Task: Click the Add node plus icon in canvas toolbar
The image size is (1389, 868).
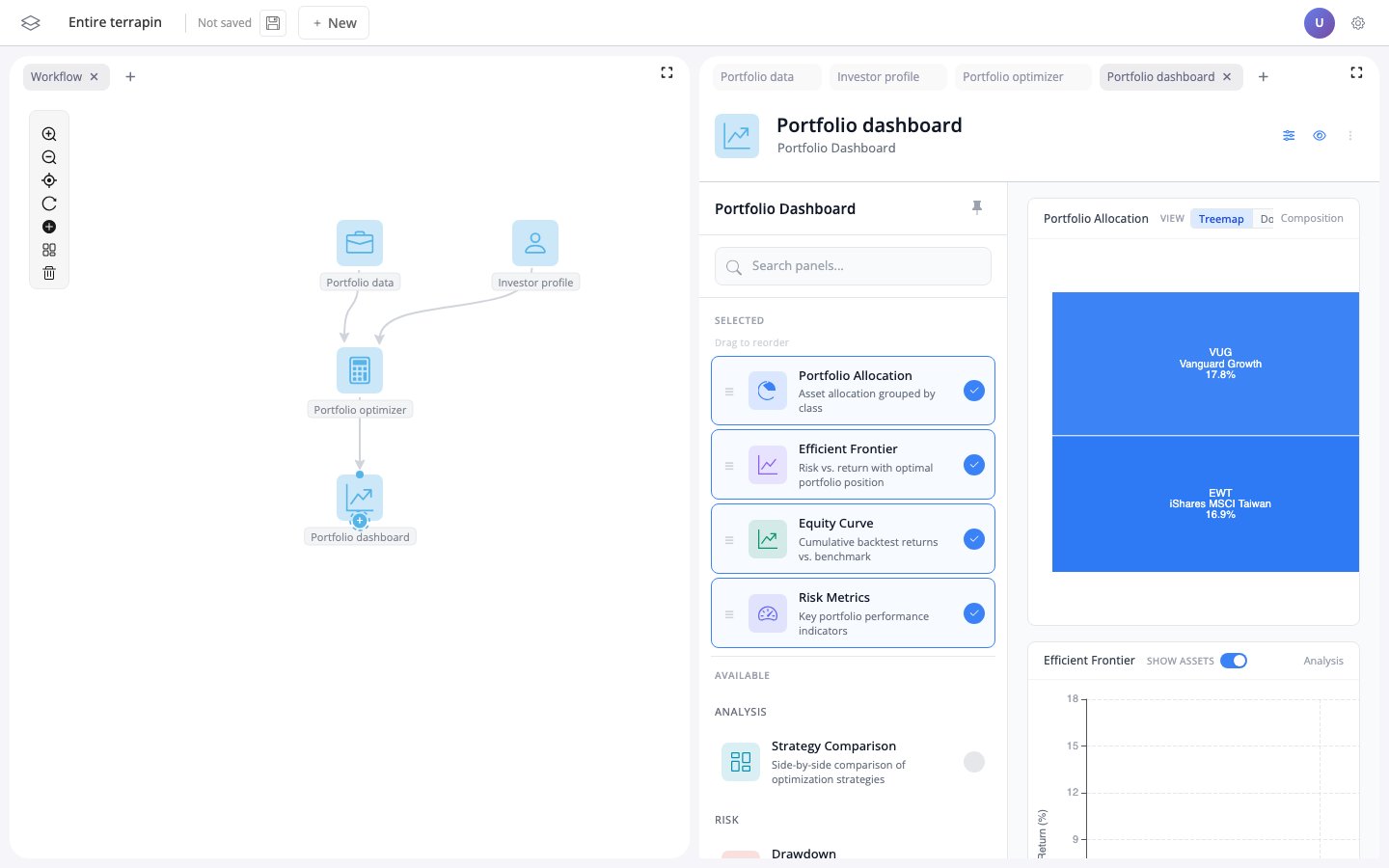Action: [x=48, y=227]
